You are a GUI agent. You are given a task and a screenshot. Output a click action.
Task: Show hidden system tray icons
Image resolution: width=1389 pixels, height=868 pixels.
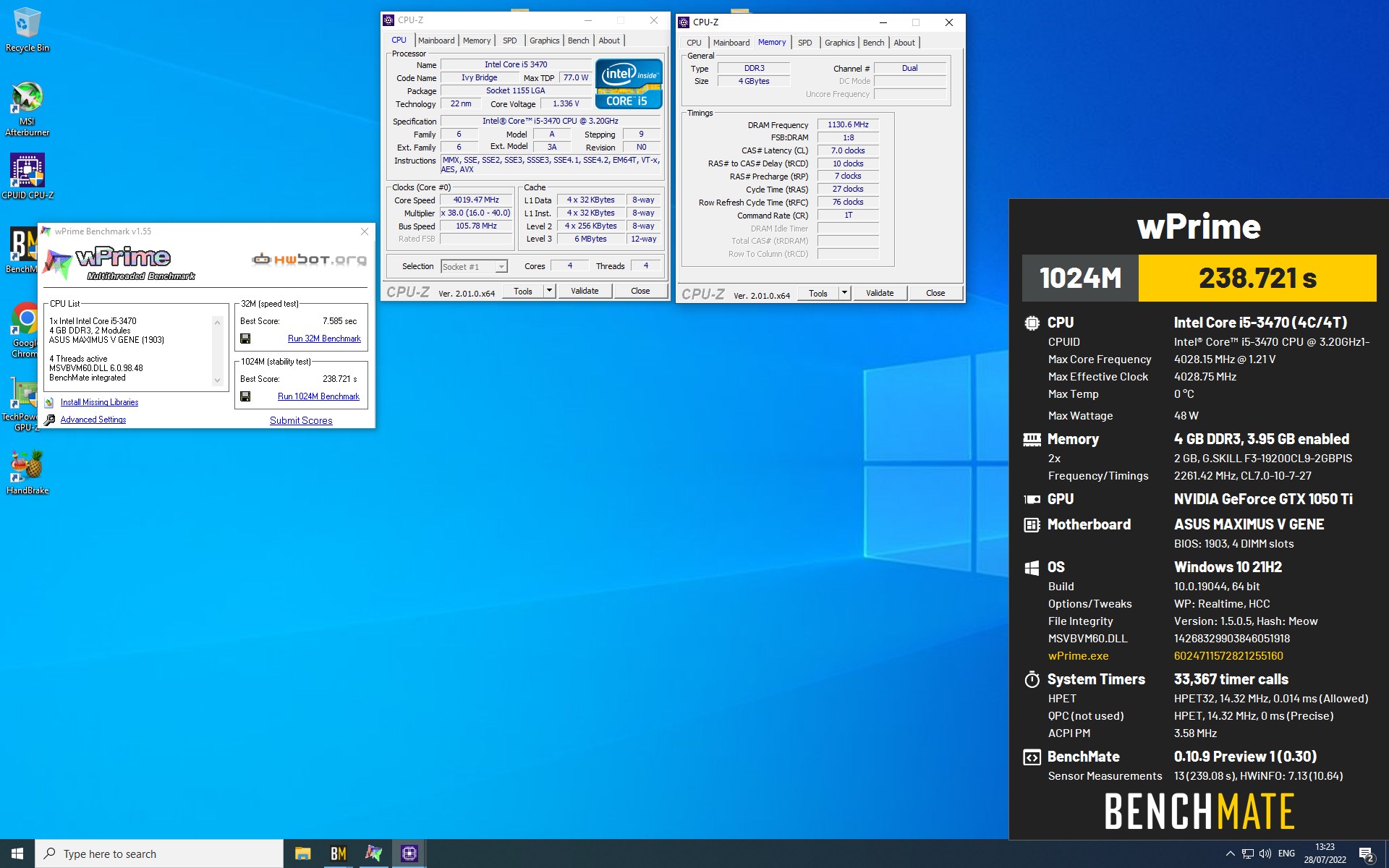1230,854
